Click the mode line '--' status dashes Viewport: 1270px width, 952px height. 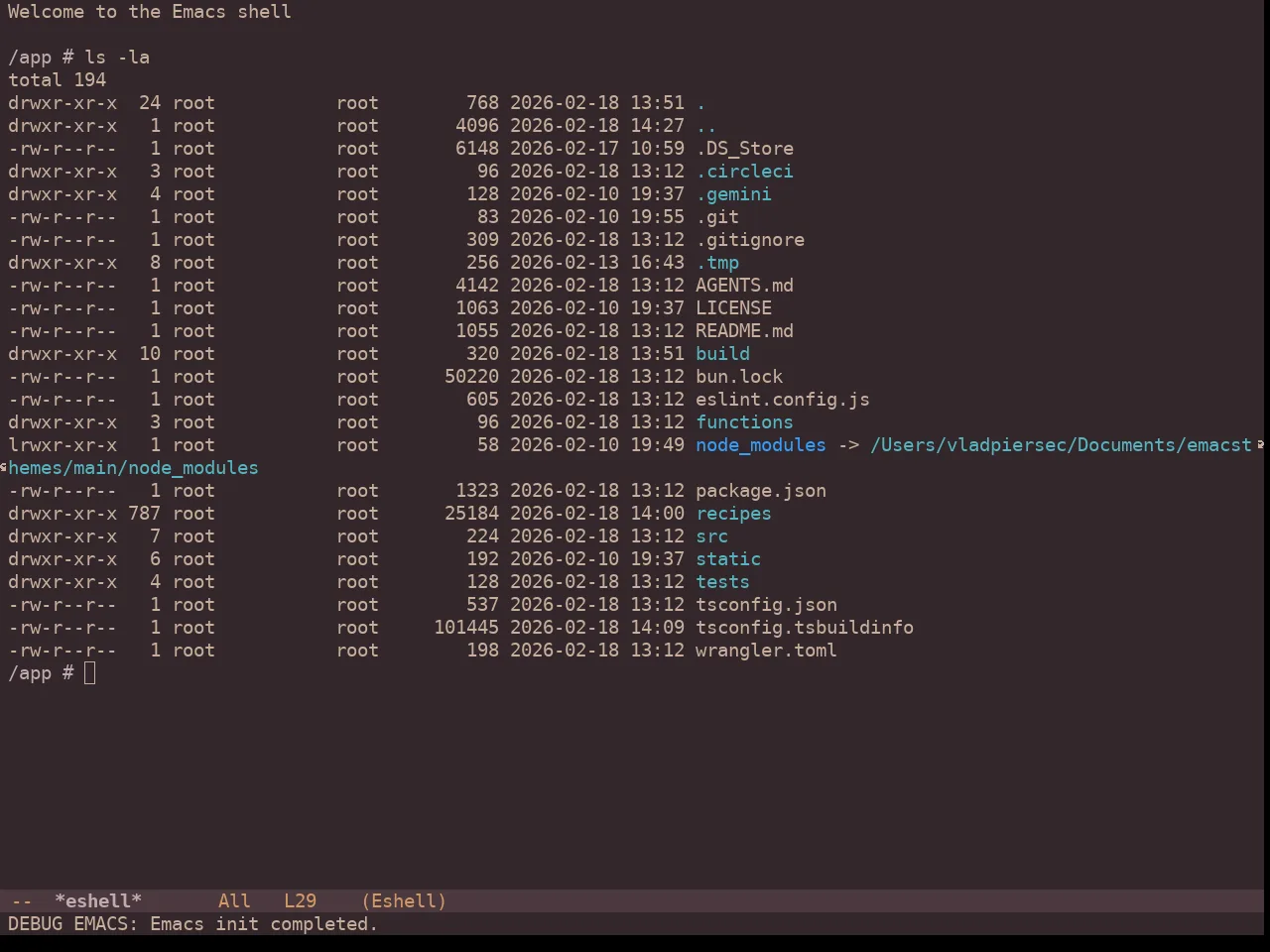[22, 901]
